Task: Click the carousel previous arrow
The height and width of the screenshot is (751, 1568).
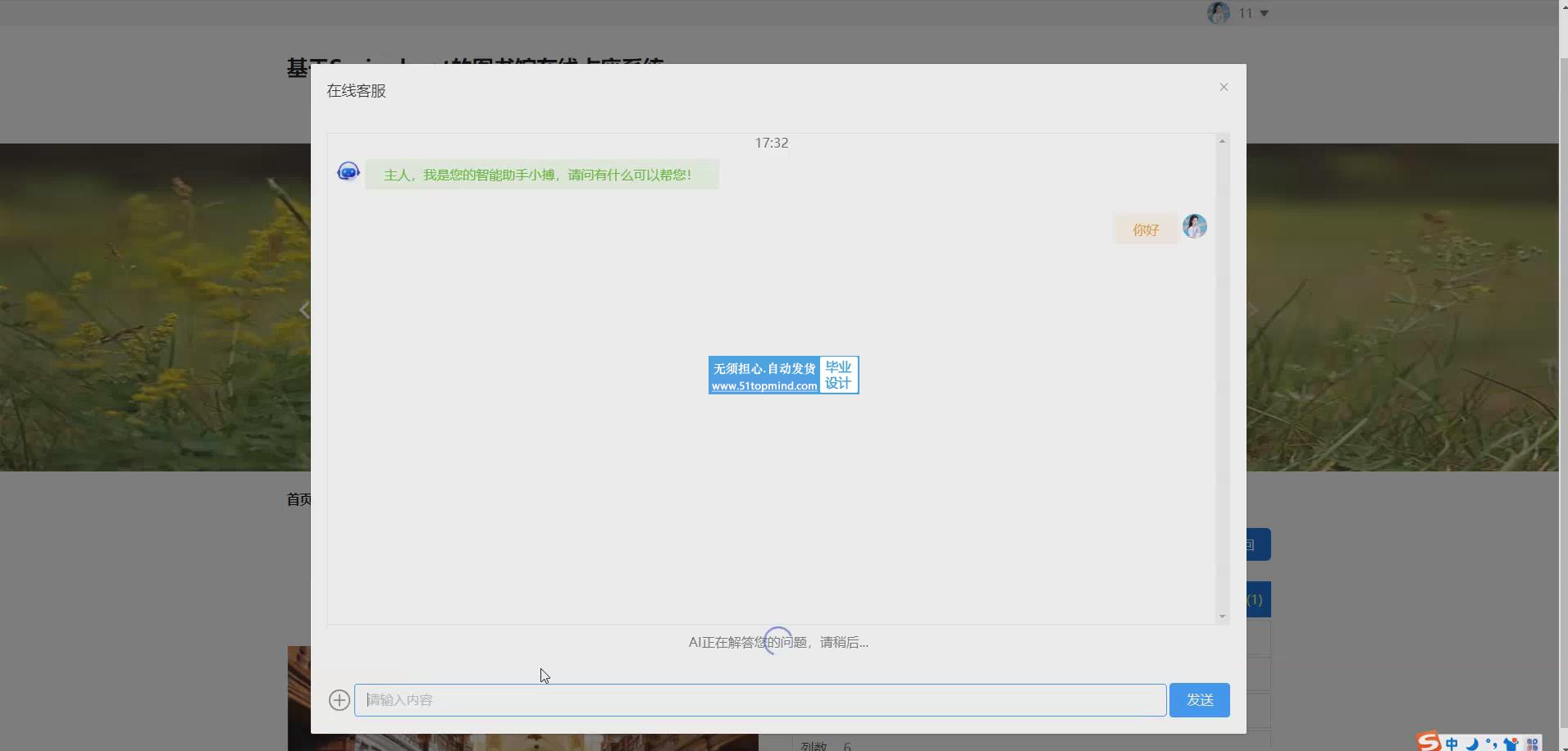Action: [304, 310]
